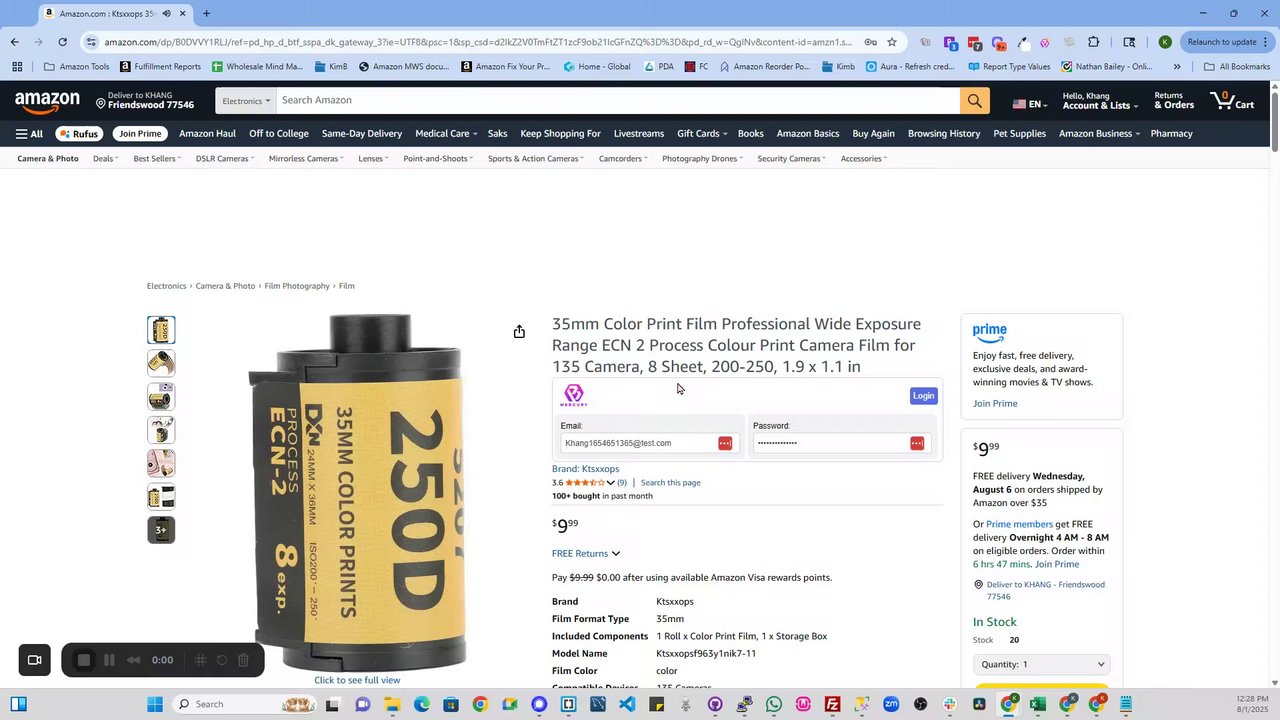The image size is (1280, 720).
Task: Open the All hamburger menu
Action: (x=29, y=134)
